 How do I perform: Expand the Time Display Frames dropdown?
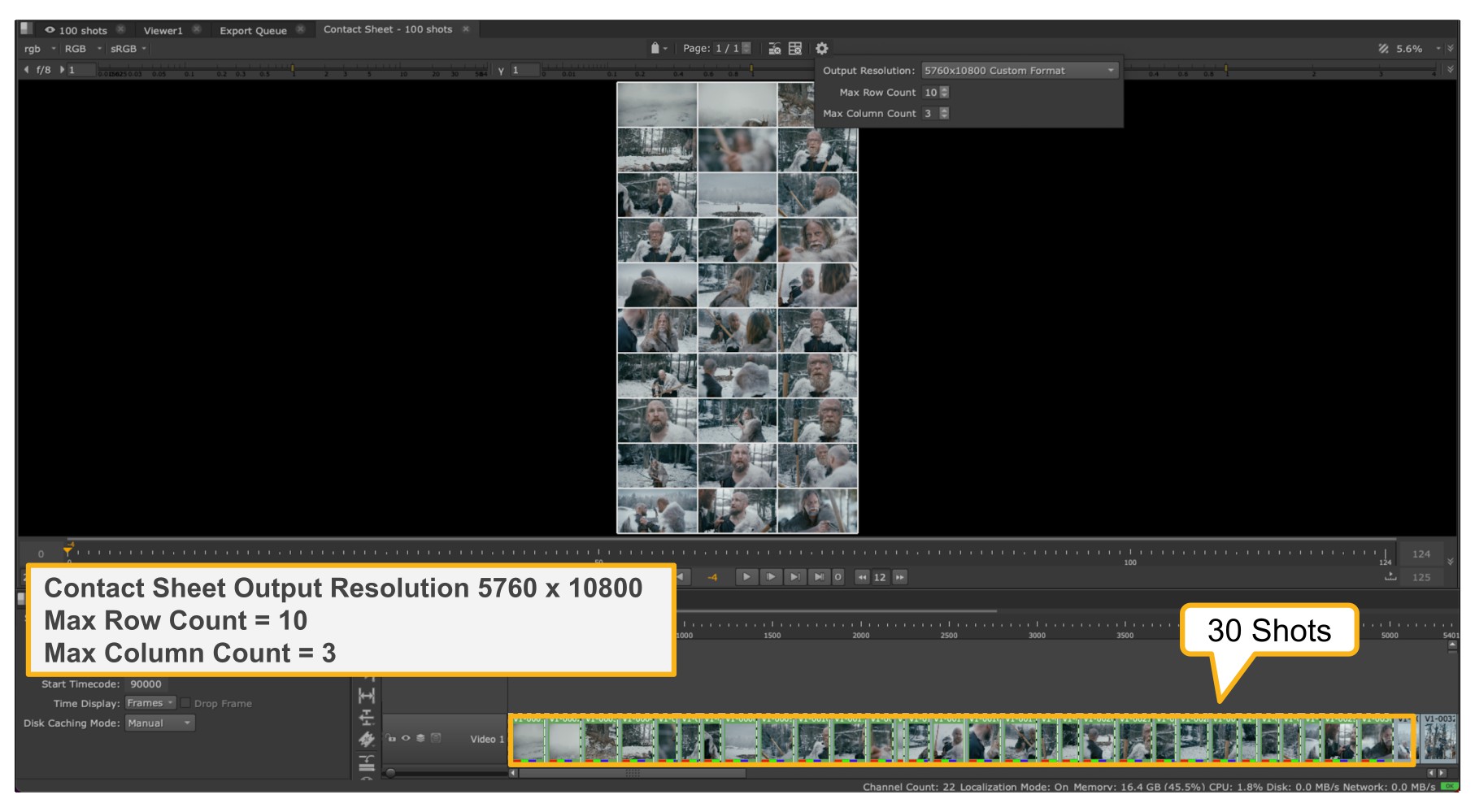pos(150,703)
